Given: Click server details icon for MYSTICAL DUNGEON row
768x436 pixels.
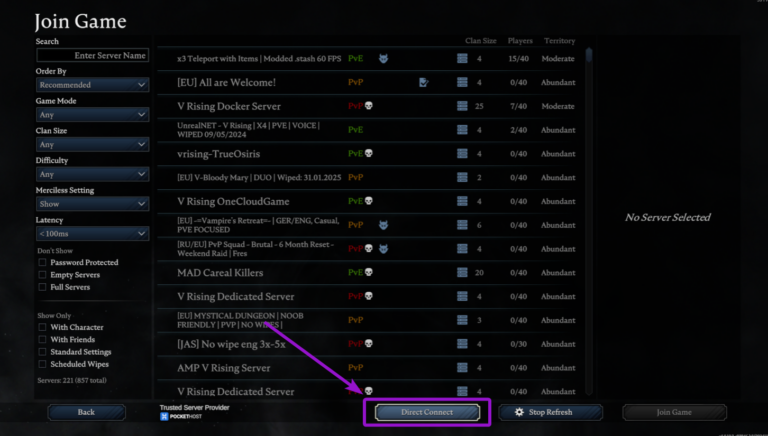Looking at the screenshot, I should [x=462, y=320].
